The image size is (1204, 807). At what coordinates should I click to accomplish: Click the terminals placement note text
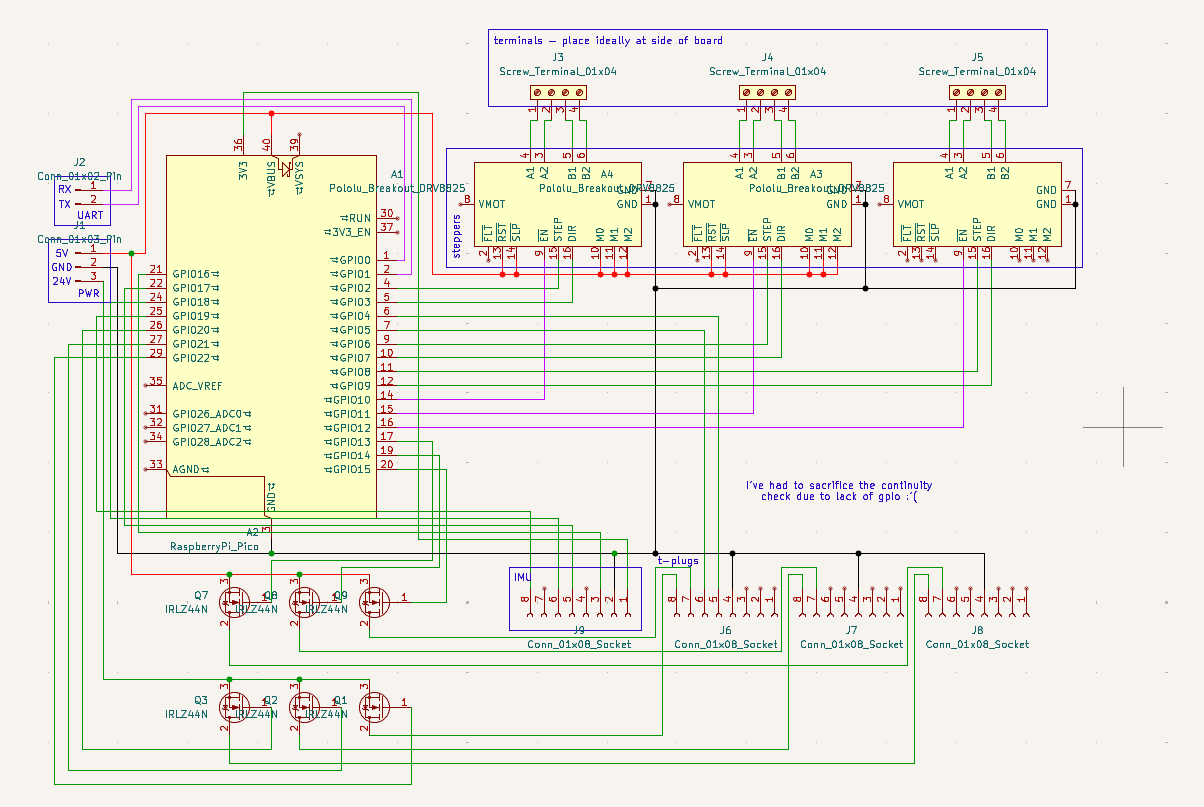[x=608, y=41]
